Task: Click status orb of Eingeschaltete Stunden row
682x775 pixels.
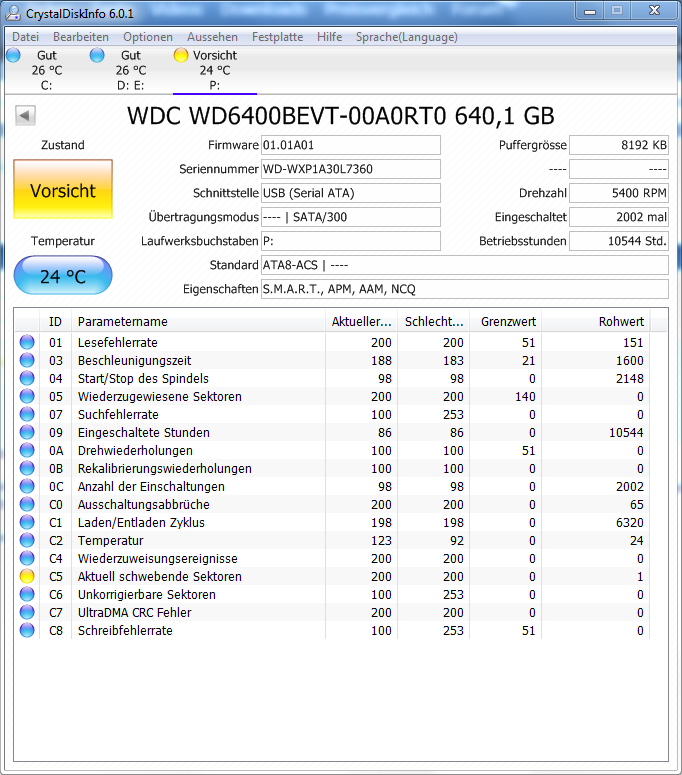Action: [27, 432]
